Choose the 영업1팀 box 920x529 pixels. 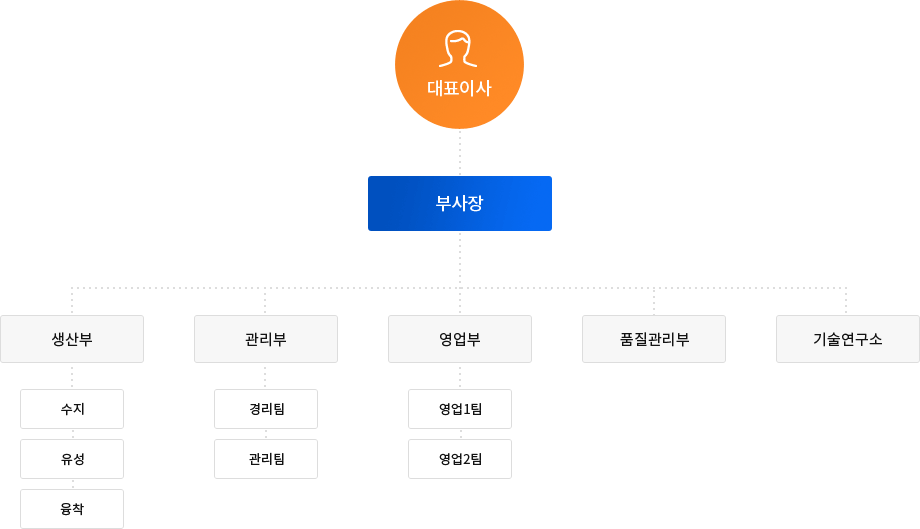coord(460,409)
